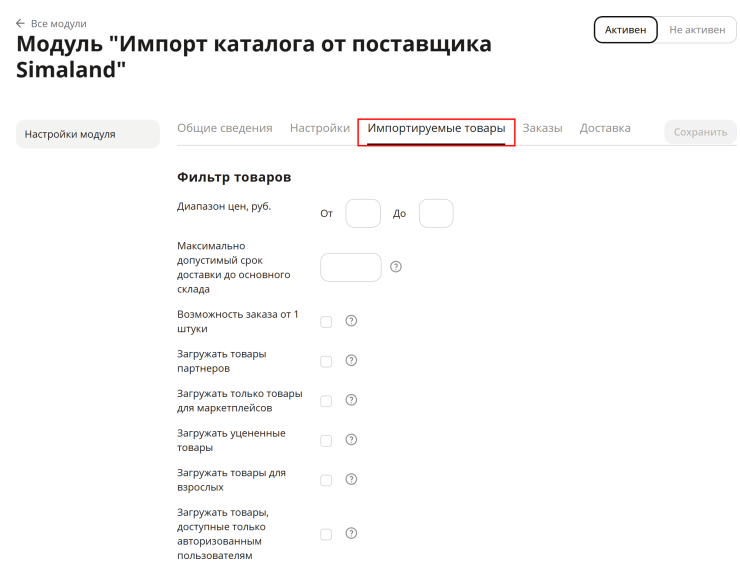Click the maximum delivery time input field
Screen dimensions: 740x575
point(351,267)
